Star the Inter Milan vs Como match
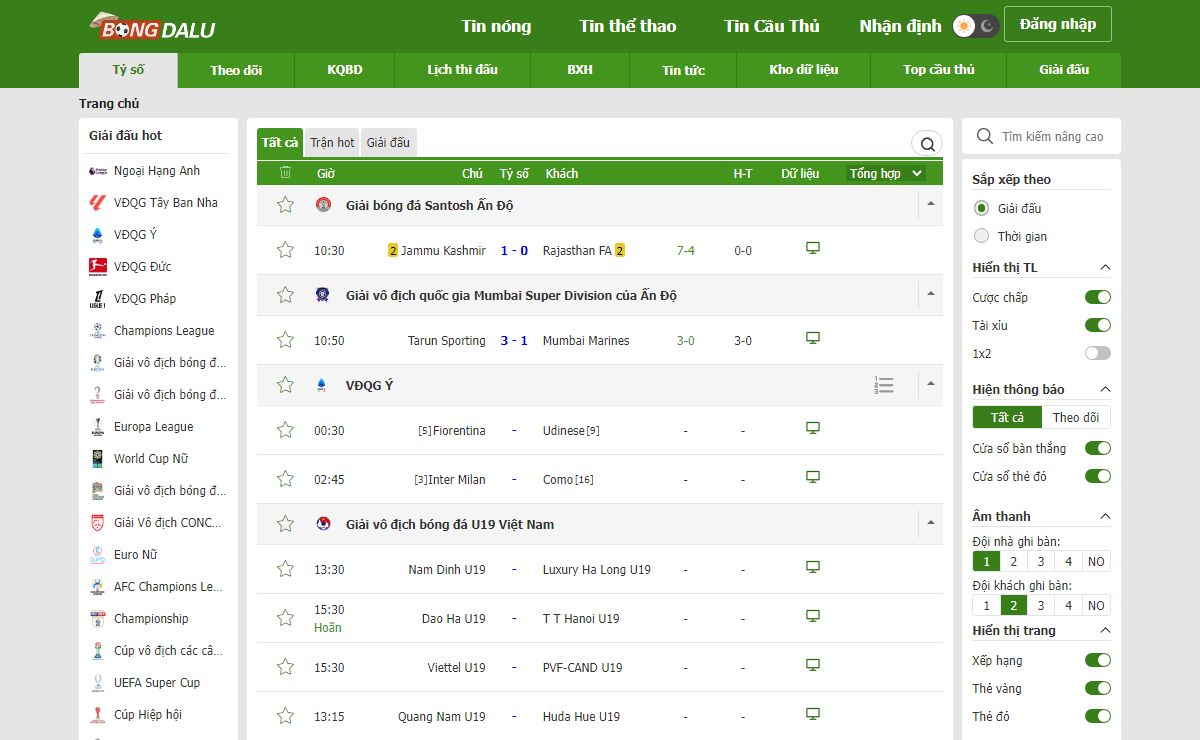The image size is (1200, 740). pos(285,479)
